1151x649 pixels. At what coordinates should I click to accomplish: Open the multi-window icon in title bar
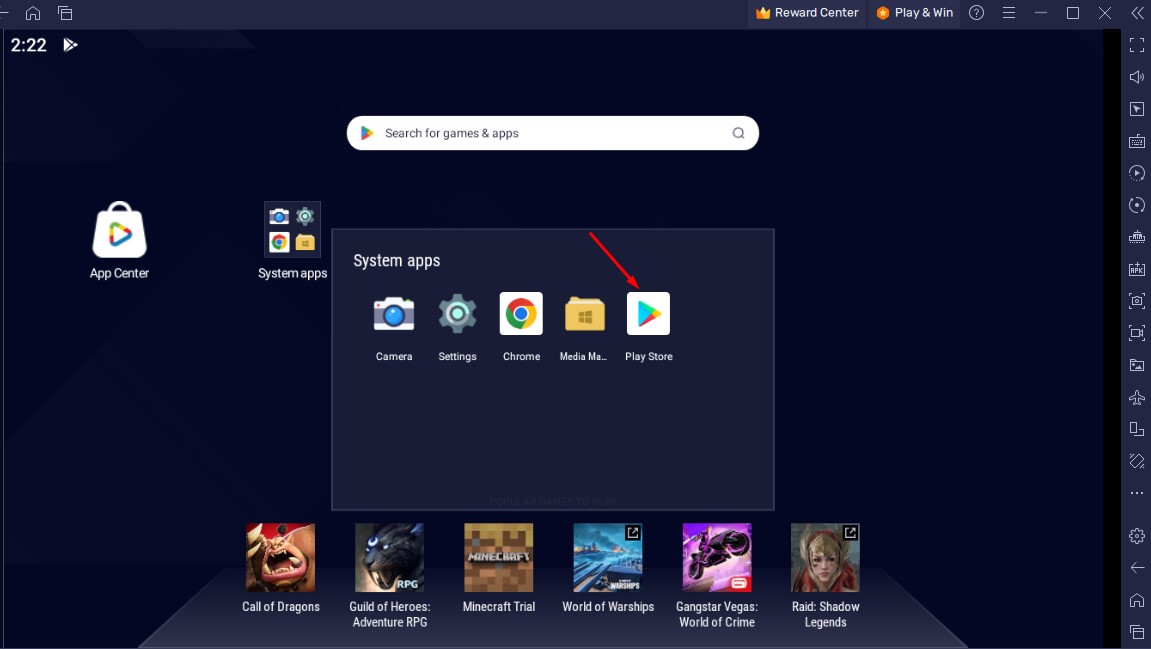point(65,13)
